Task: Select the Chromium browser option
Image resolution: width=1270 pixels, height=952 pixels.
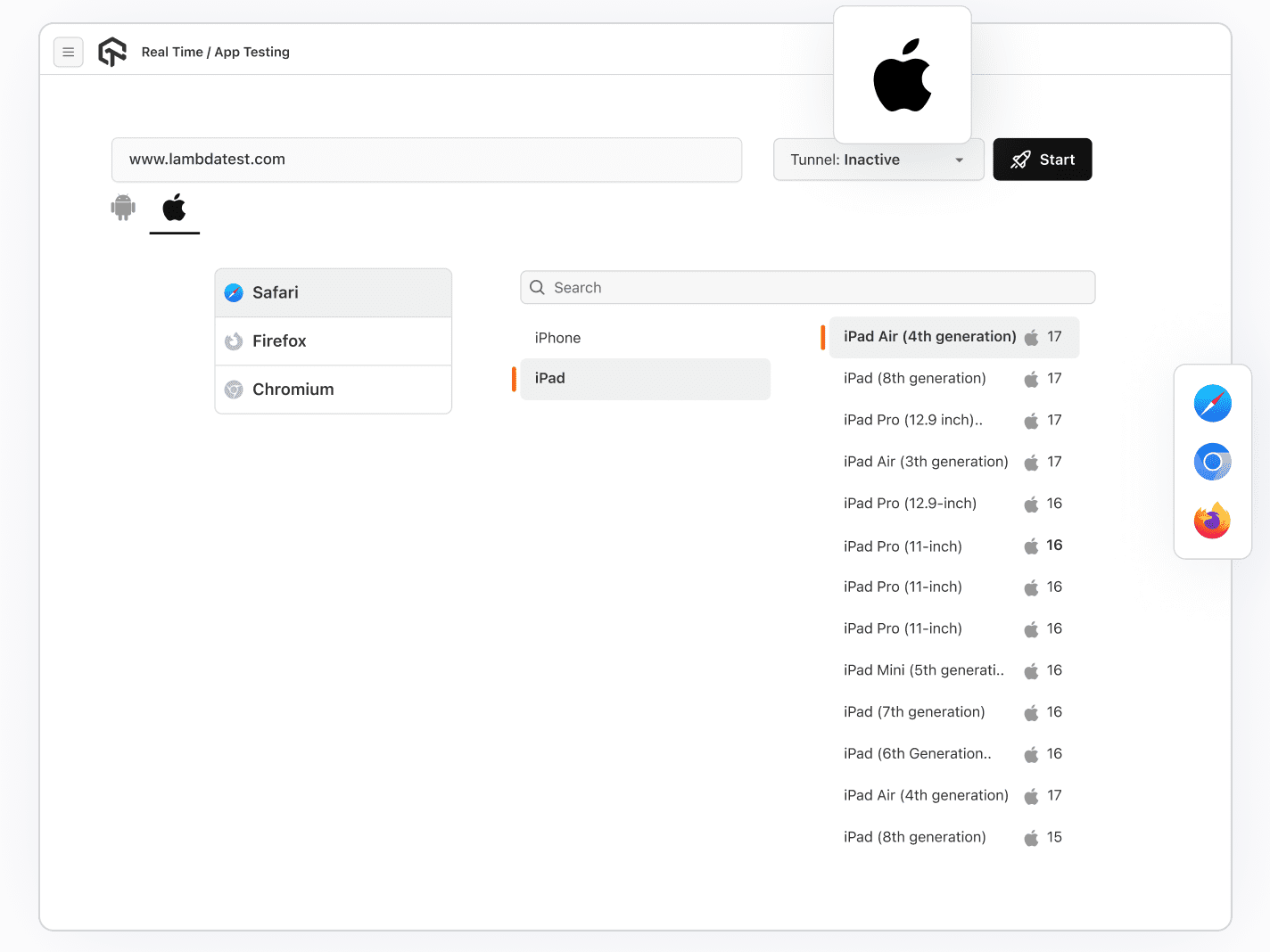Action: 333,390
